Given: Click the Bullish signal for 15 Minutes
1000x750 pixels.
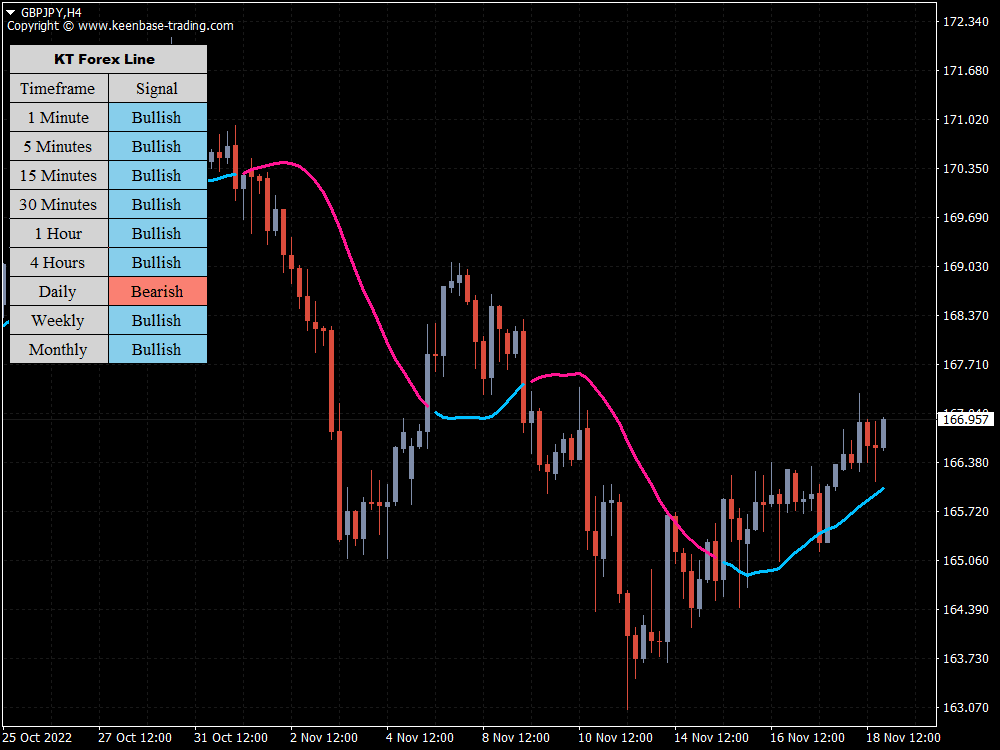Looking at the screenshot, I should pos(158,175).
